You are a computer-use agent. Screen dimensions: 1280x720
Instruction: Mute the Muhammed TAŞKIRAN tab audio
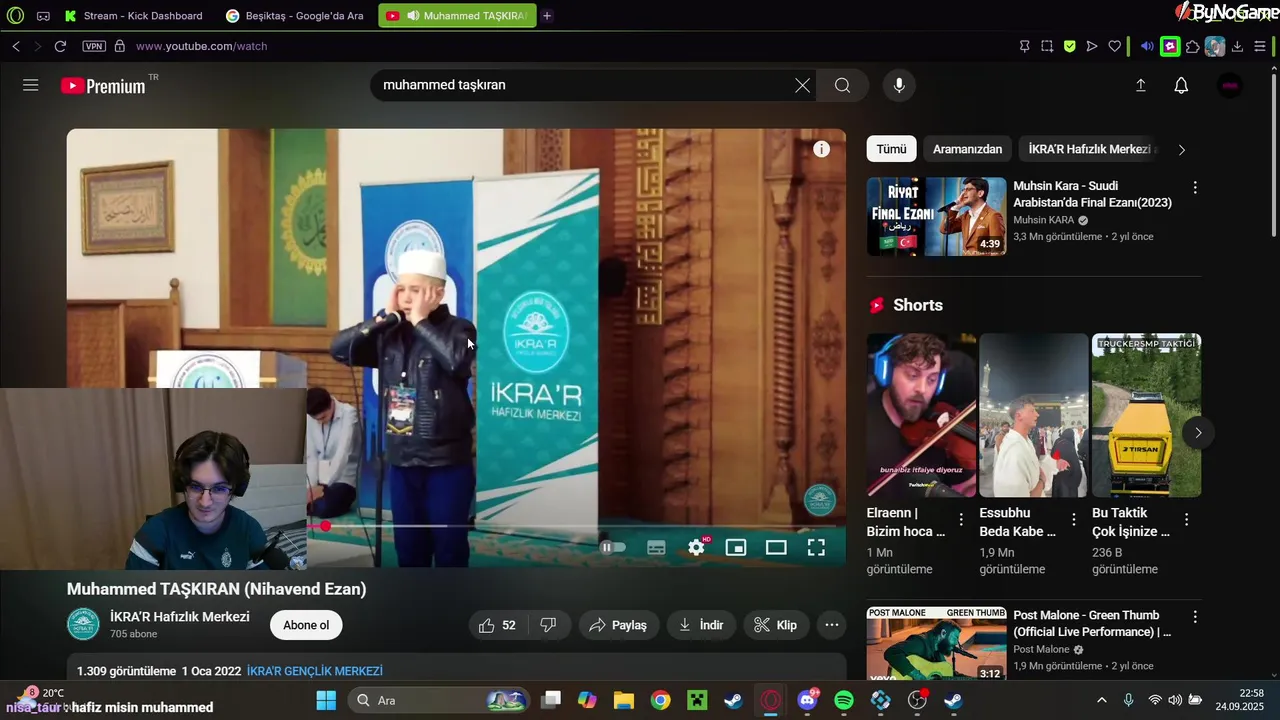412,16
